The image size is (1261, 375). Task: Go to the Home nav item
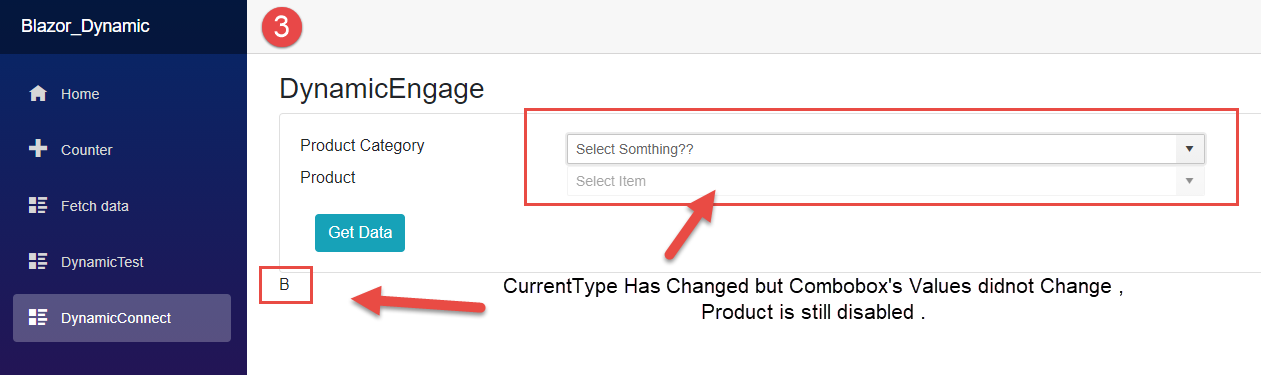pos(123,94)
